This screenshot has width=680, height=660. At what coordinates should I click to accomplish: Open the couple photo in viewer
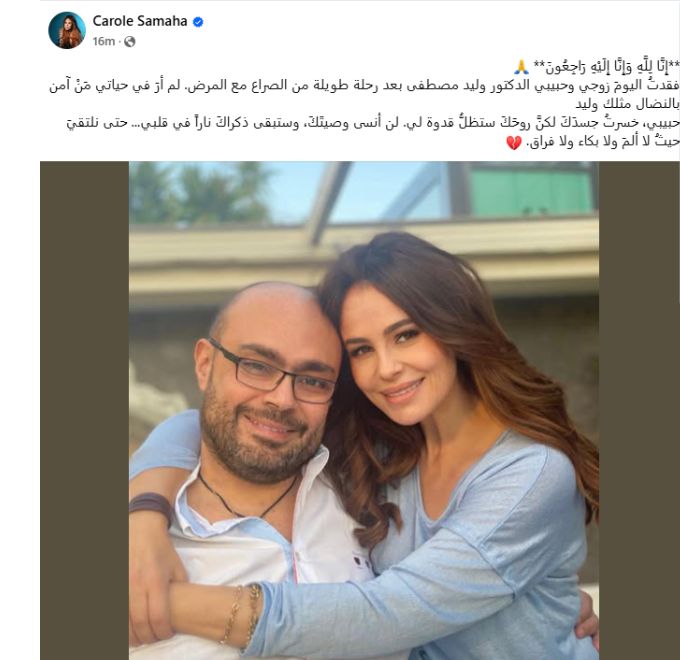tap(364, 411)
